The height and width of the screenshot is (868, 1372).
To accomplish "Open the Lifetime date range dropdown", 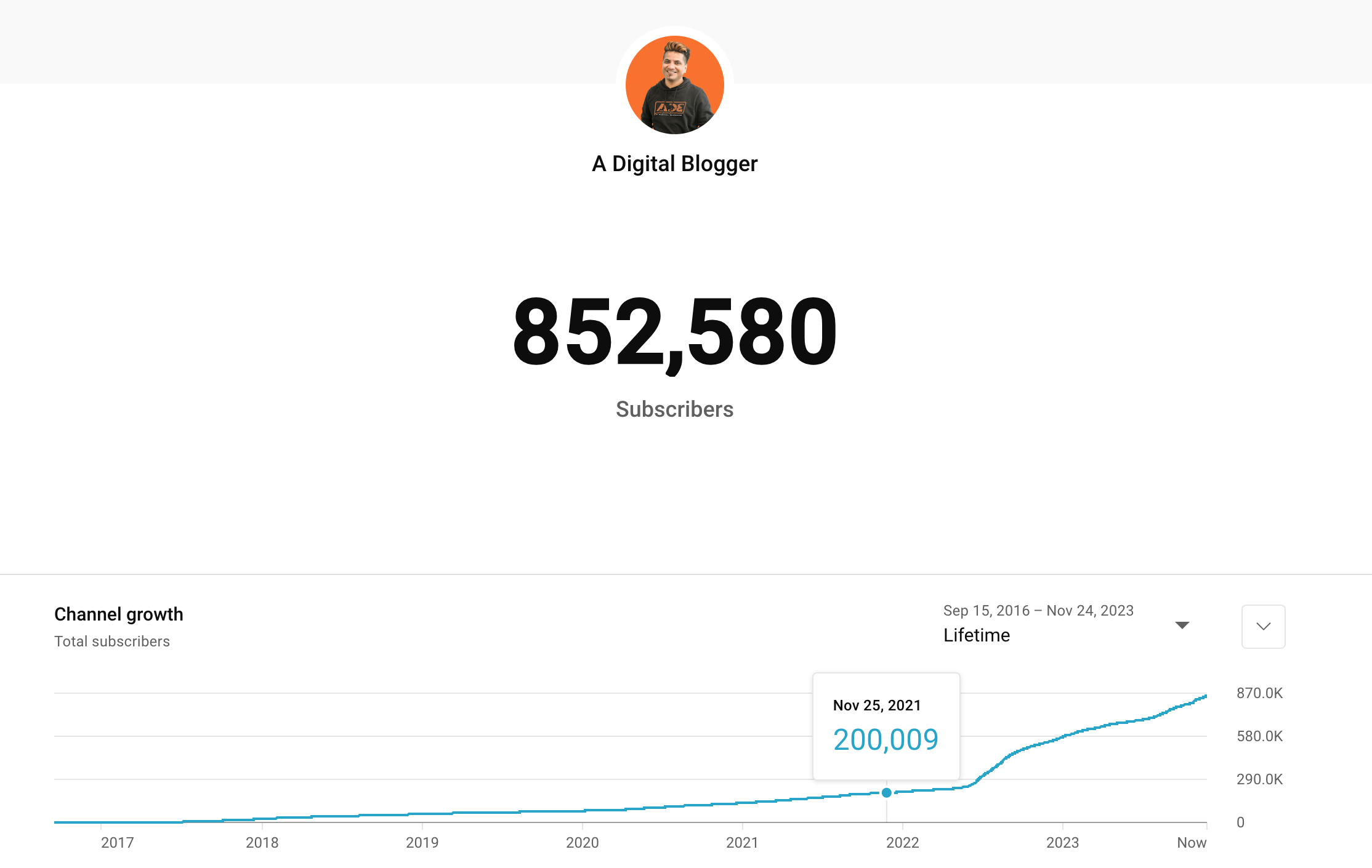I will 976,635.
